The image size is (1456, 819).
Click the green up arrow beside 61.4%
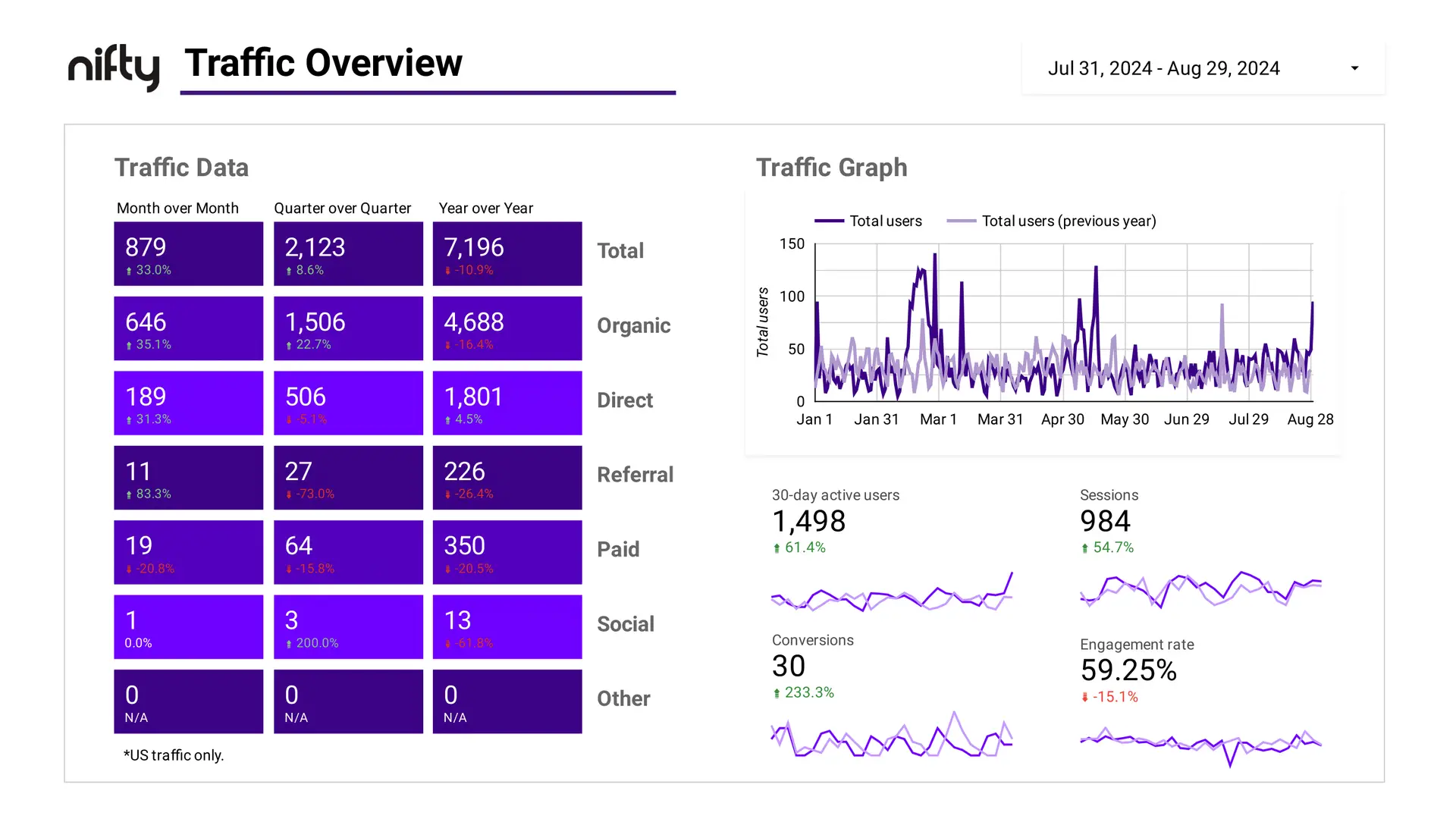(777, 547)
